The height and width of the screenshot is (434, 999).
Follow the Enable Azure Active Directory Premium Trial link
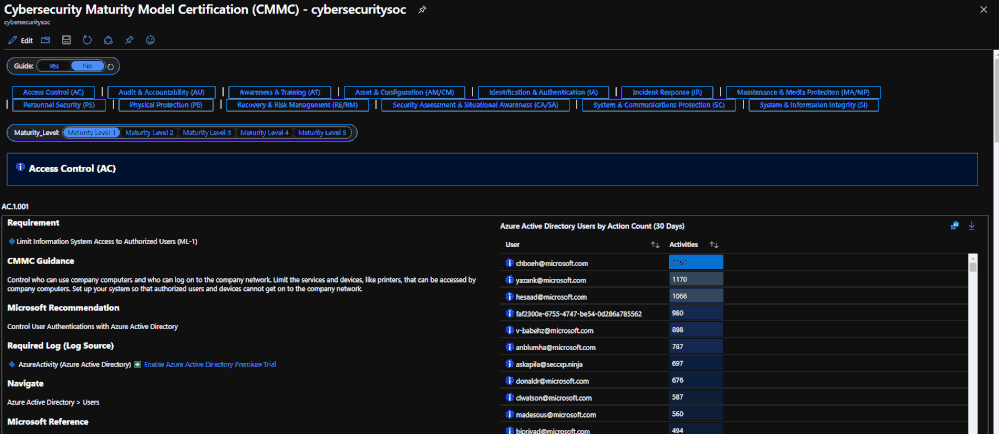[210, 365]
